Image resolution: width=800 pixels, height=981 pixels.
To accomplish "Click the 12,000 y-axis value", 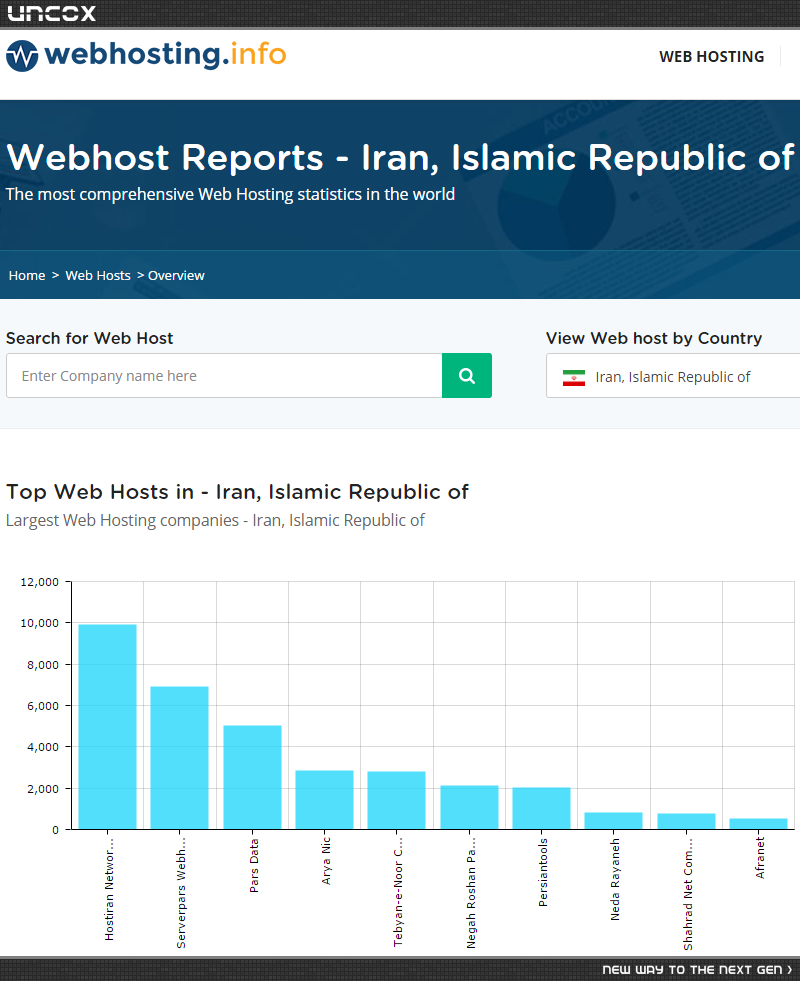I will click(39, 582).
